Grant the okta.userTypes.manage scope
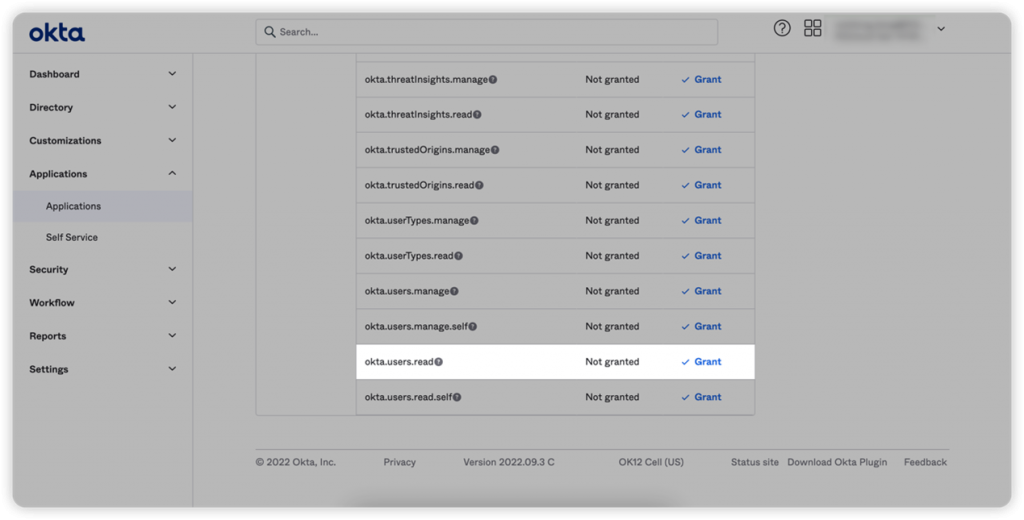1024x520 pixels. 701,221
